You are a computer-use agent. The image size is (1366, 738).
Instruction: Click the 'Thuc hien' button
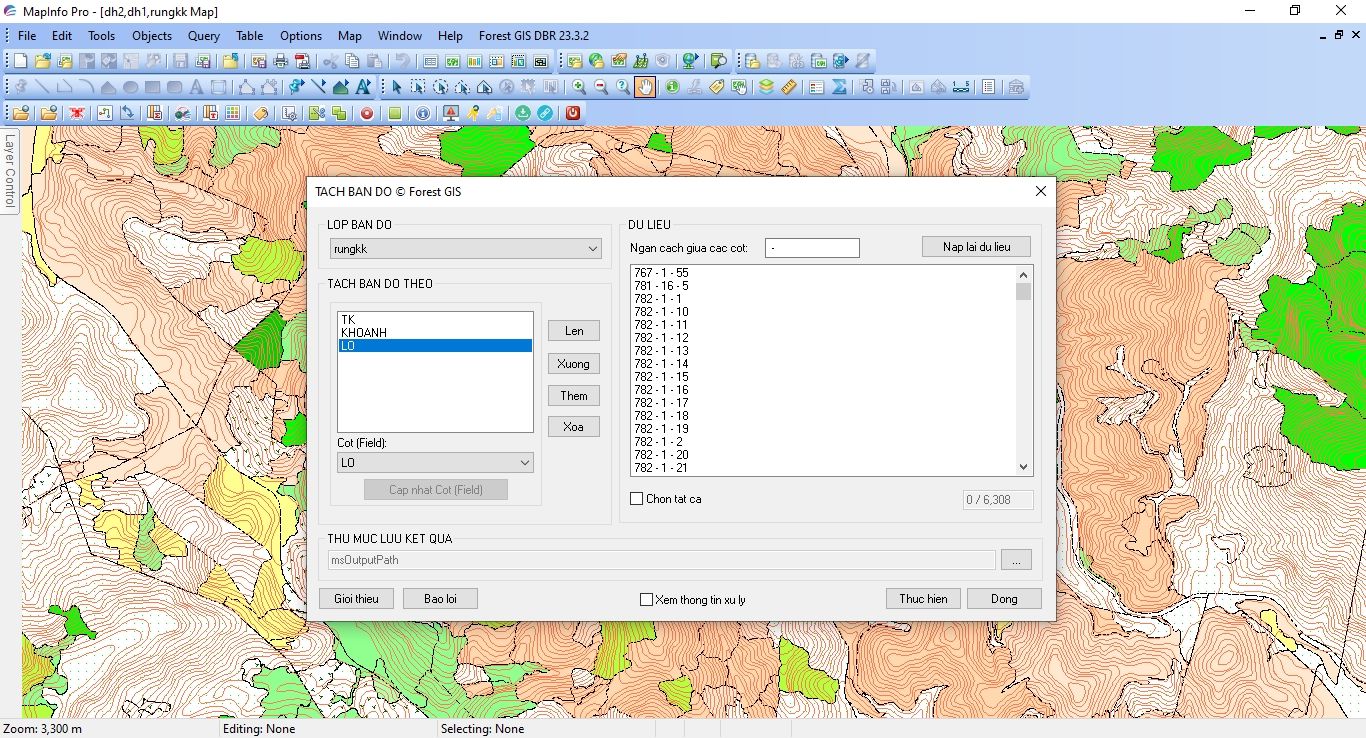[x=923, y=598]
